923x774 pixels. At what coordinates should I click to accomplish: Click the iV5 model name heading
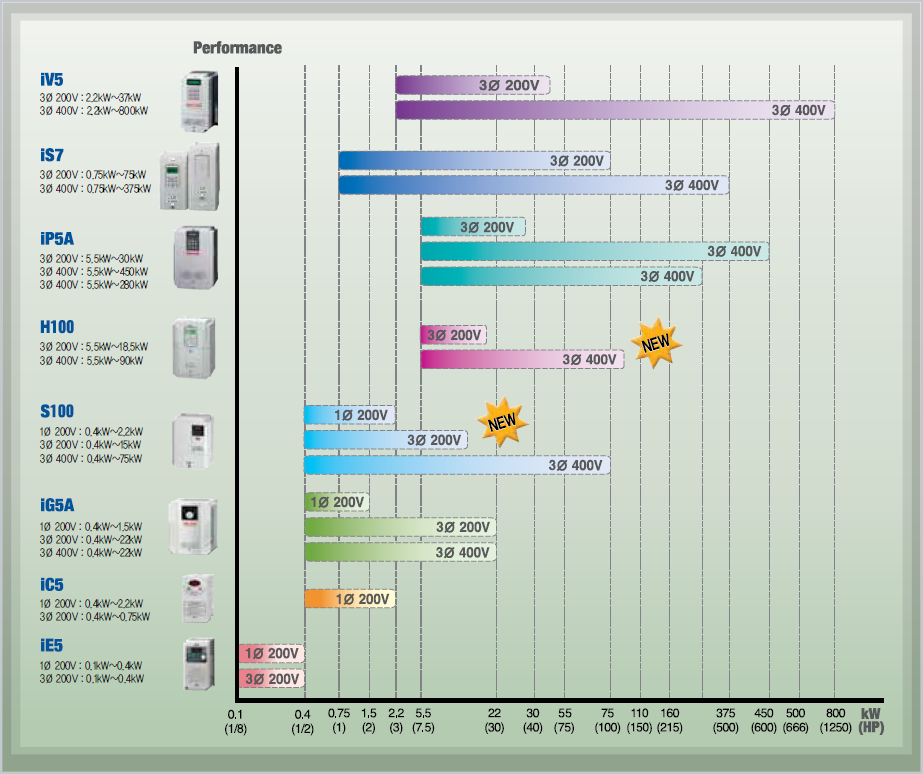click(x=53, y=78)
